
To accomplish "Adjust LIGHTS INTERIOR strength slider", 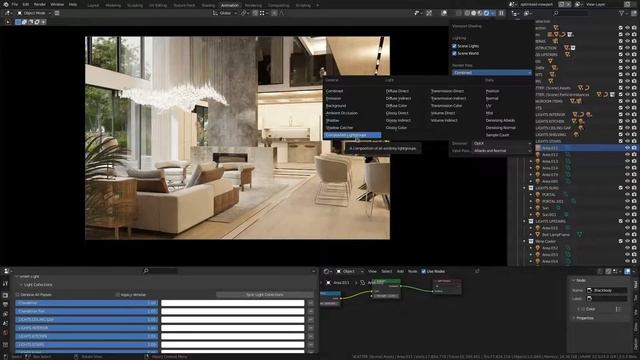I will 87,328.
